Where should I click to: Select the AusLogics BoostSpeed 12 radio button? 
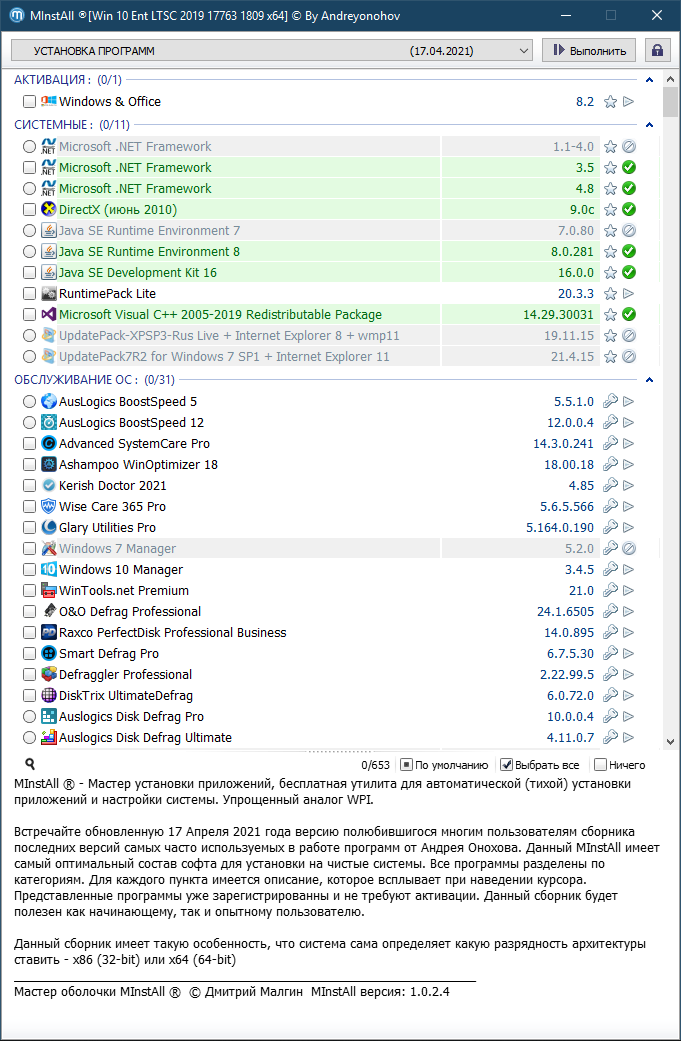[x=29, y=423]
